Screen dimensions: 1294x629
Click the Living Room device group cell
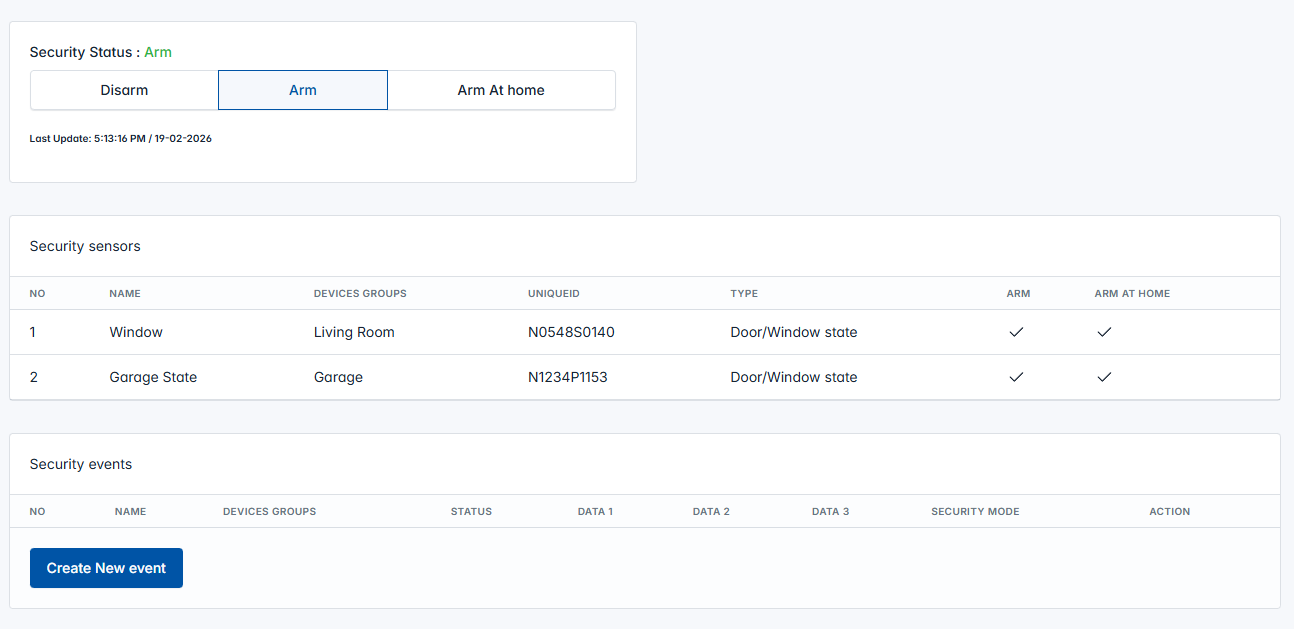[x=354, y=332]
